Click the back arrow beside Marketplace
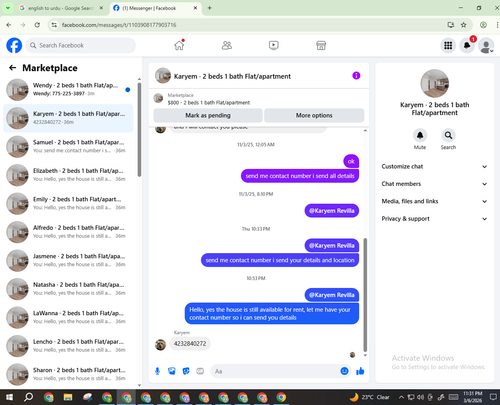The image size is (500, 405). coord(12,68)
